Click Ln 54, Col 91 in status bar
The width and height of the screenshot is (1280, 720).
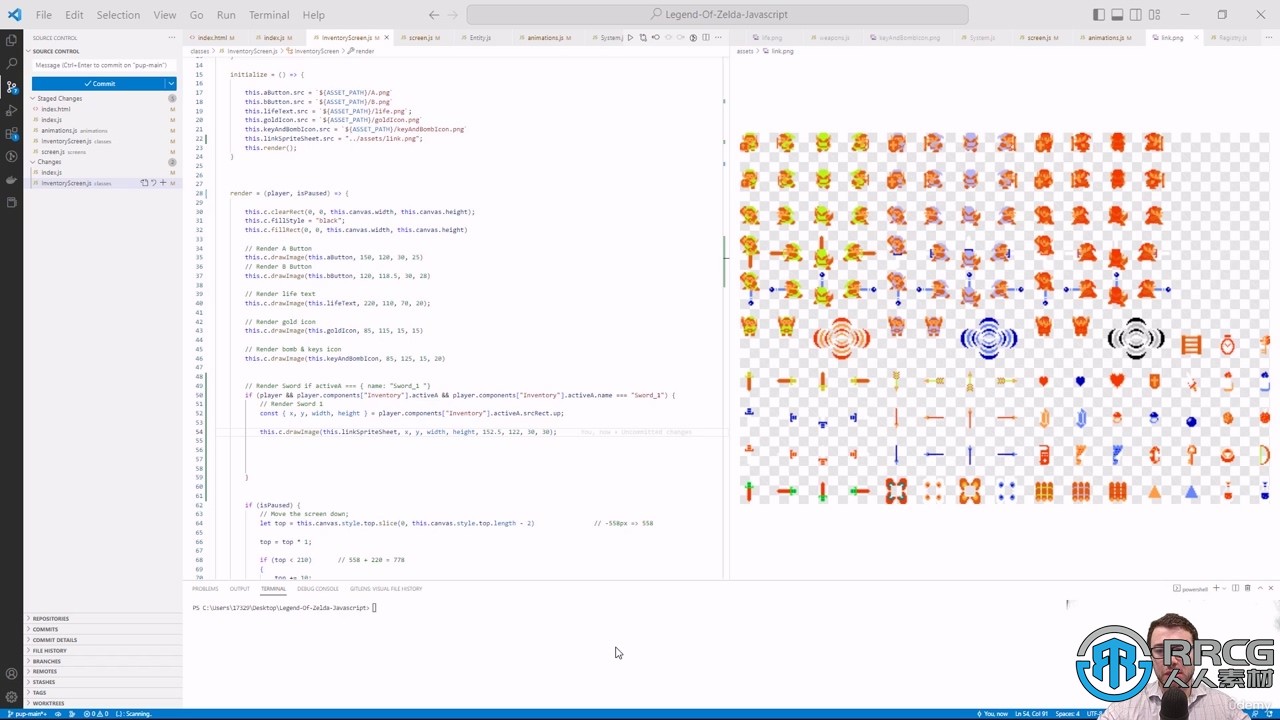[x=1031, y=714]
